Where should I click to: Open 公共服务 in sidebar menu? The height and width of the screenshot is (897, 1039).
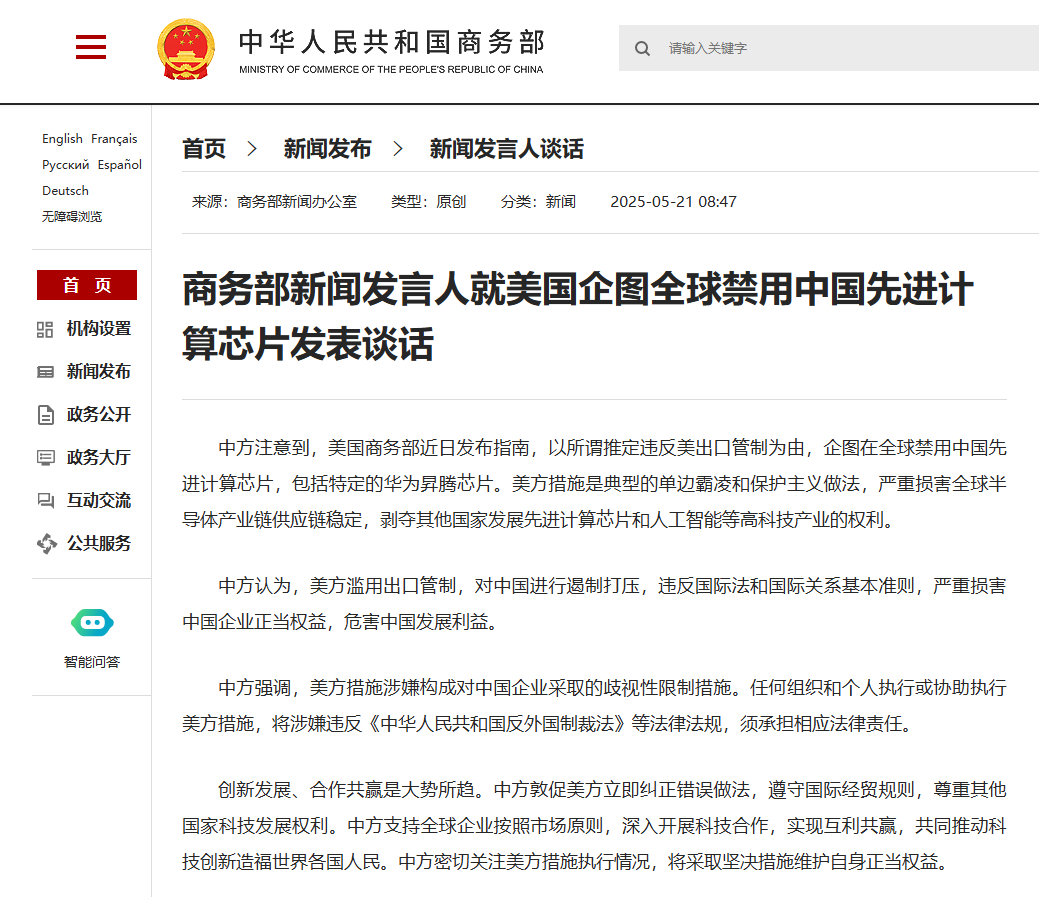pos(99,544)
